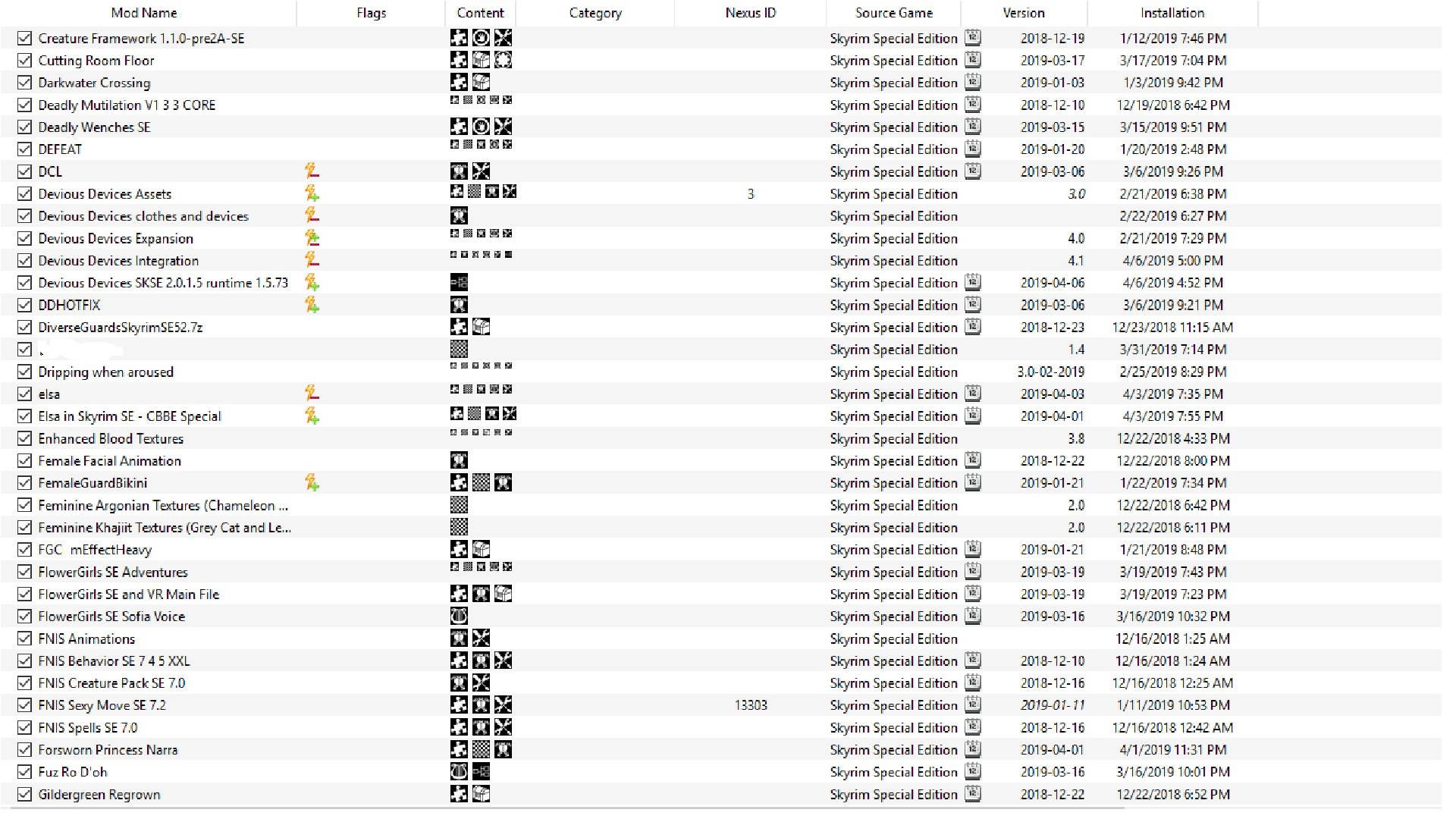The width and height of the screenshot is (1456, 819).
Task: Click sound lyre icon for FlowerGirls SE Sofia Voice
Action: tap(459, 616)
